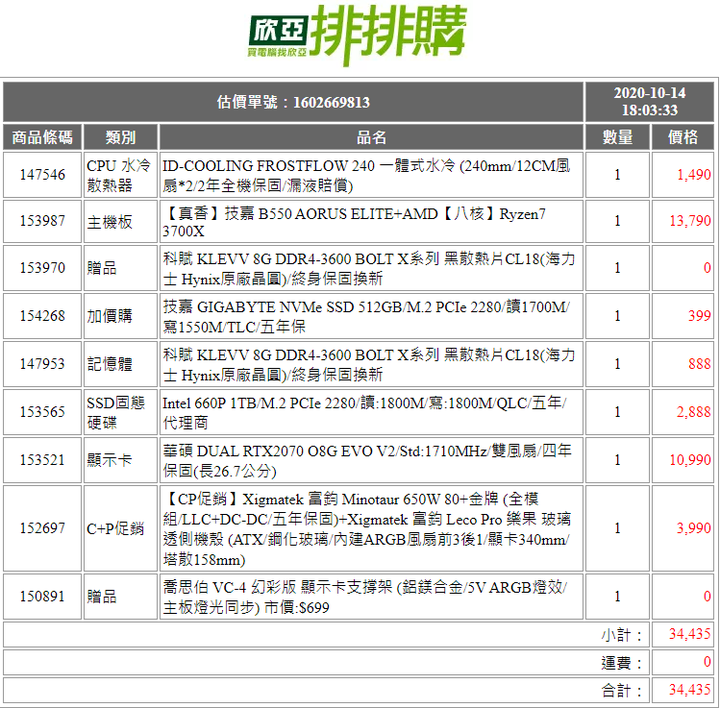Select barcode 152697
The height and width of the screenshot is (708, 720).
coord(42,528)
